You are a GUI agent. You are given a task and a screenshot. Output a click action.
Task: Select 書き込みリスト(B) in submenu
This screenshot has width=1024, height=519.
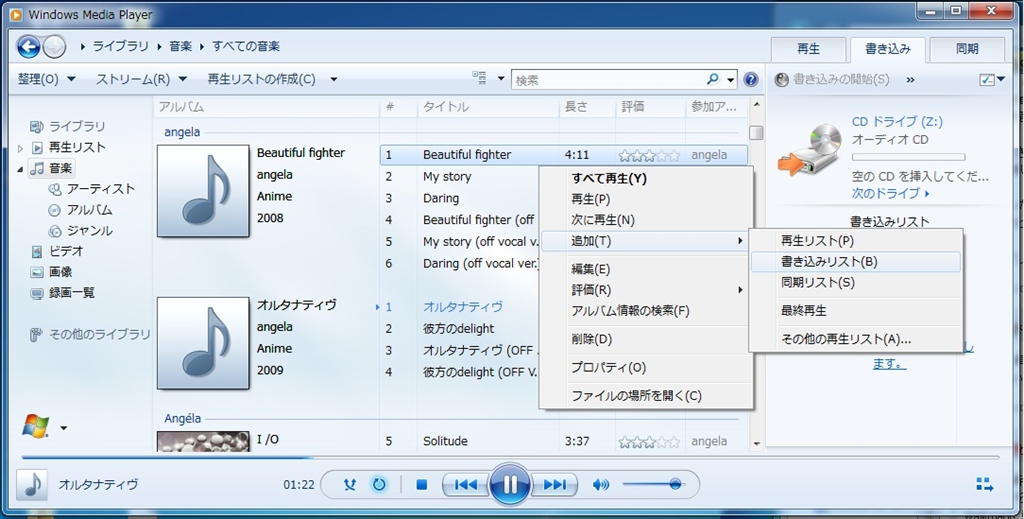(x=856, y=262)
